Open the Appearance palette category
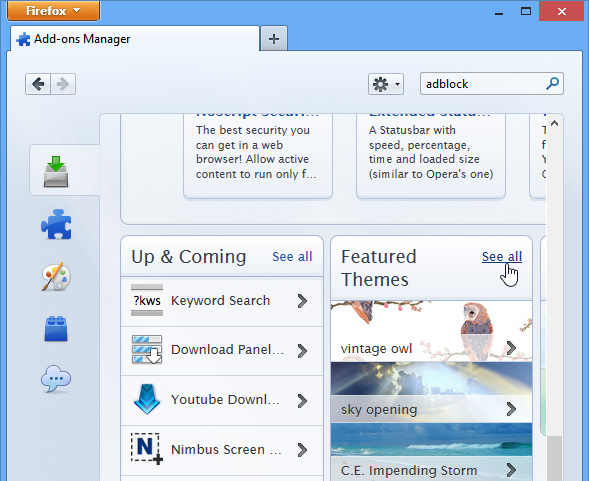Viewport: 589px width, 481px height. [56, 277]
